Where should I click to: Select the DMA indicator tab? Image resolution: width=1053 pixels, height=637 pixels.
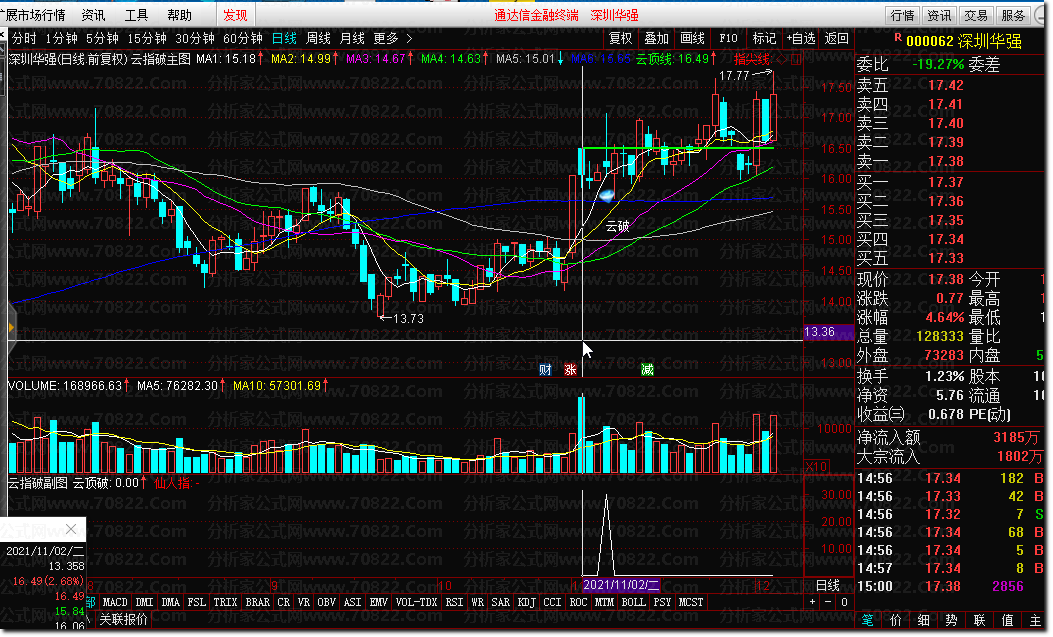[x=171, y=603]
